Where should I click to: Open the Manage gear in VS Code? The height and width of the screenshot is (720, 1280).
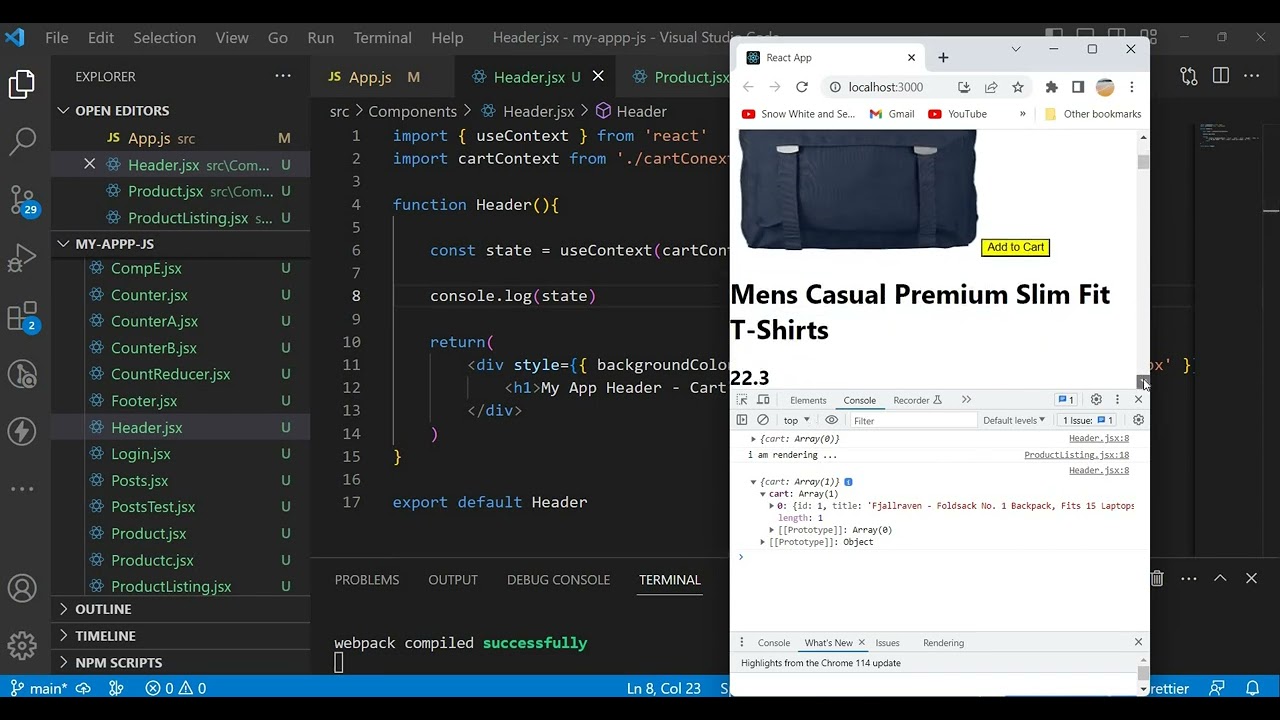coord(22,645)
